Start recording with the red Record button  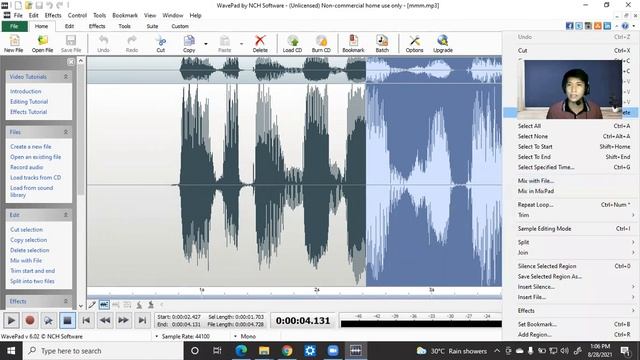(30, 320)
